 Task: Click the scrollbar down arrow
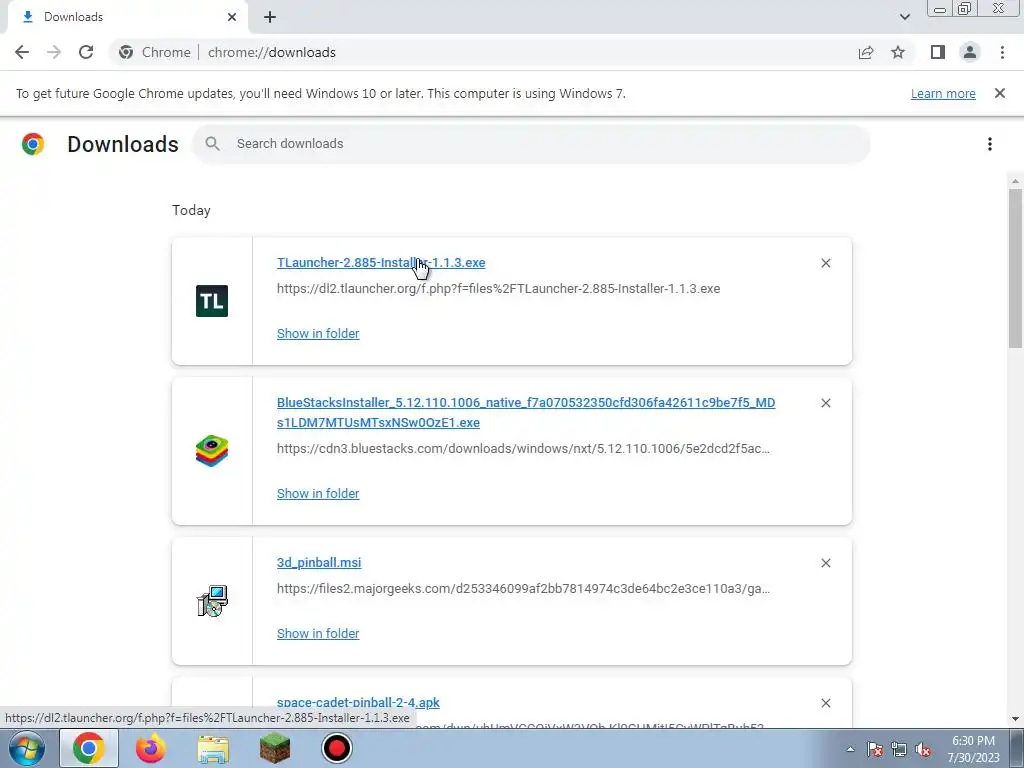[1015, 719]
